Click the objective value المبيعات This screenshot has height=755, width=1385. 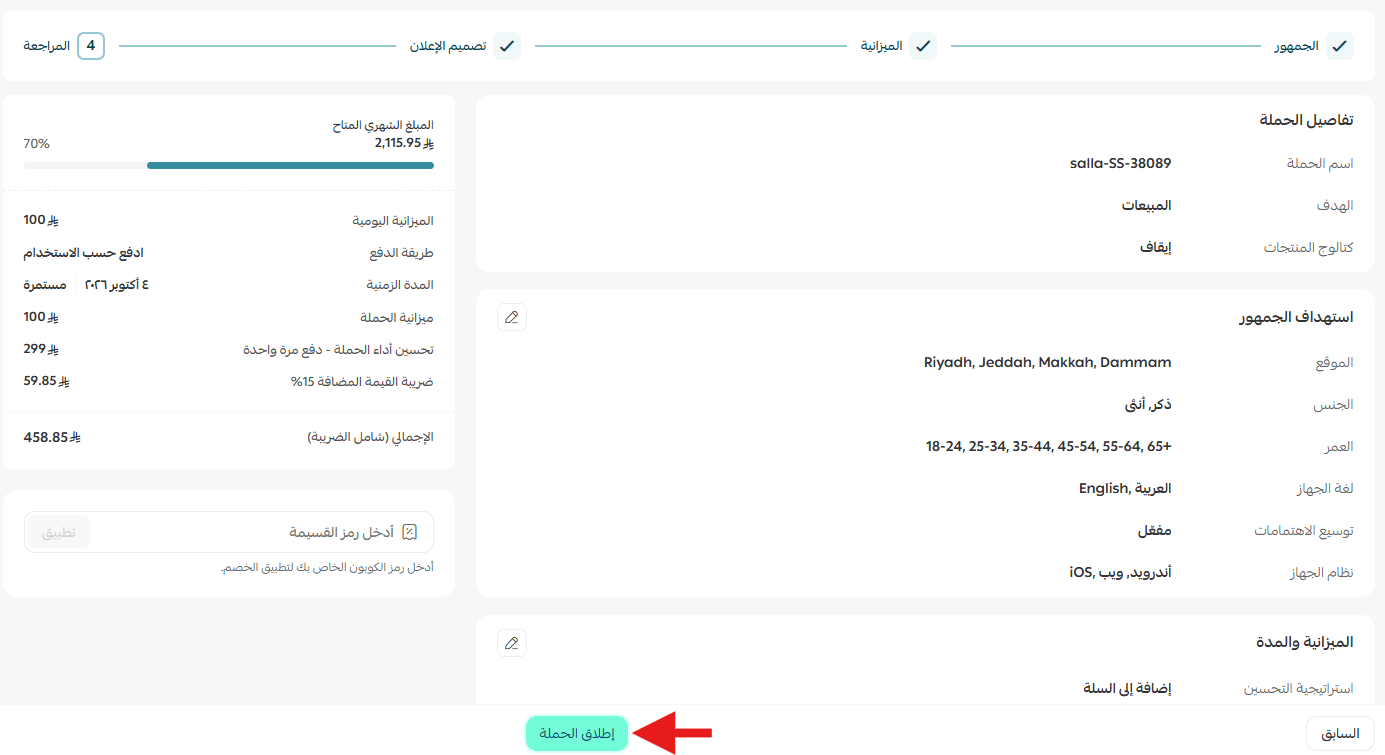pos(1146,205)
